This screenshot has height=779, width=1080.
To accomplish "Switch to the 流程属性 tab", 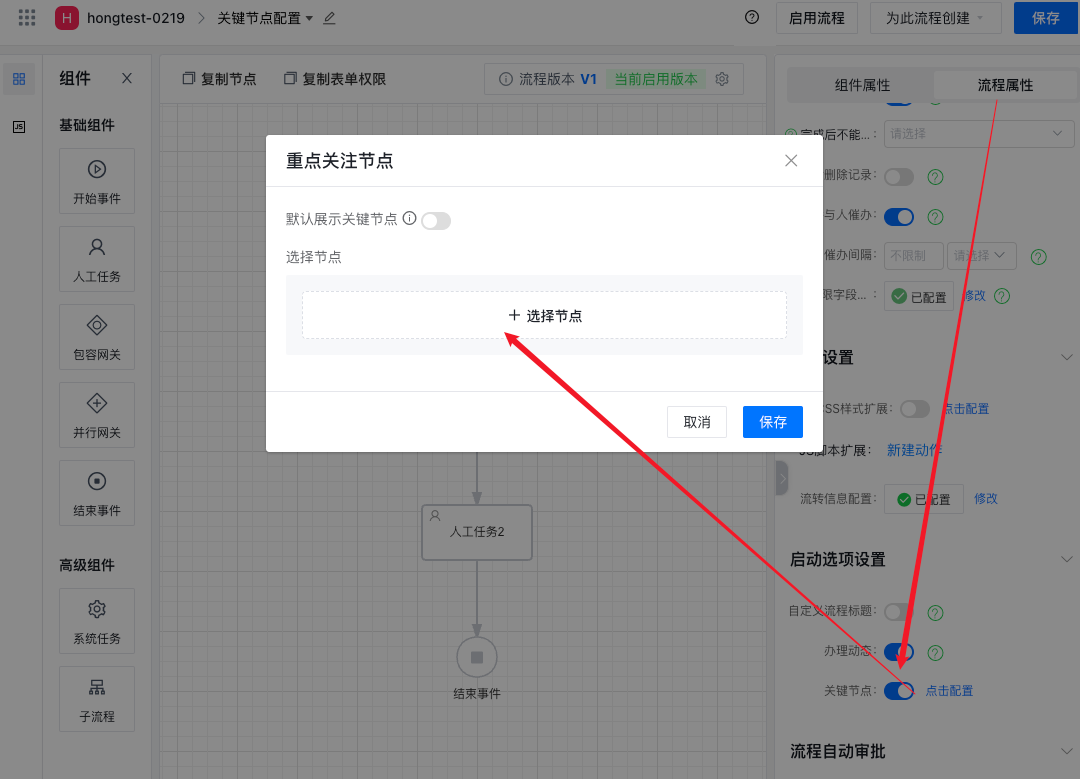I will (1005, 86).
